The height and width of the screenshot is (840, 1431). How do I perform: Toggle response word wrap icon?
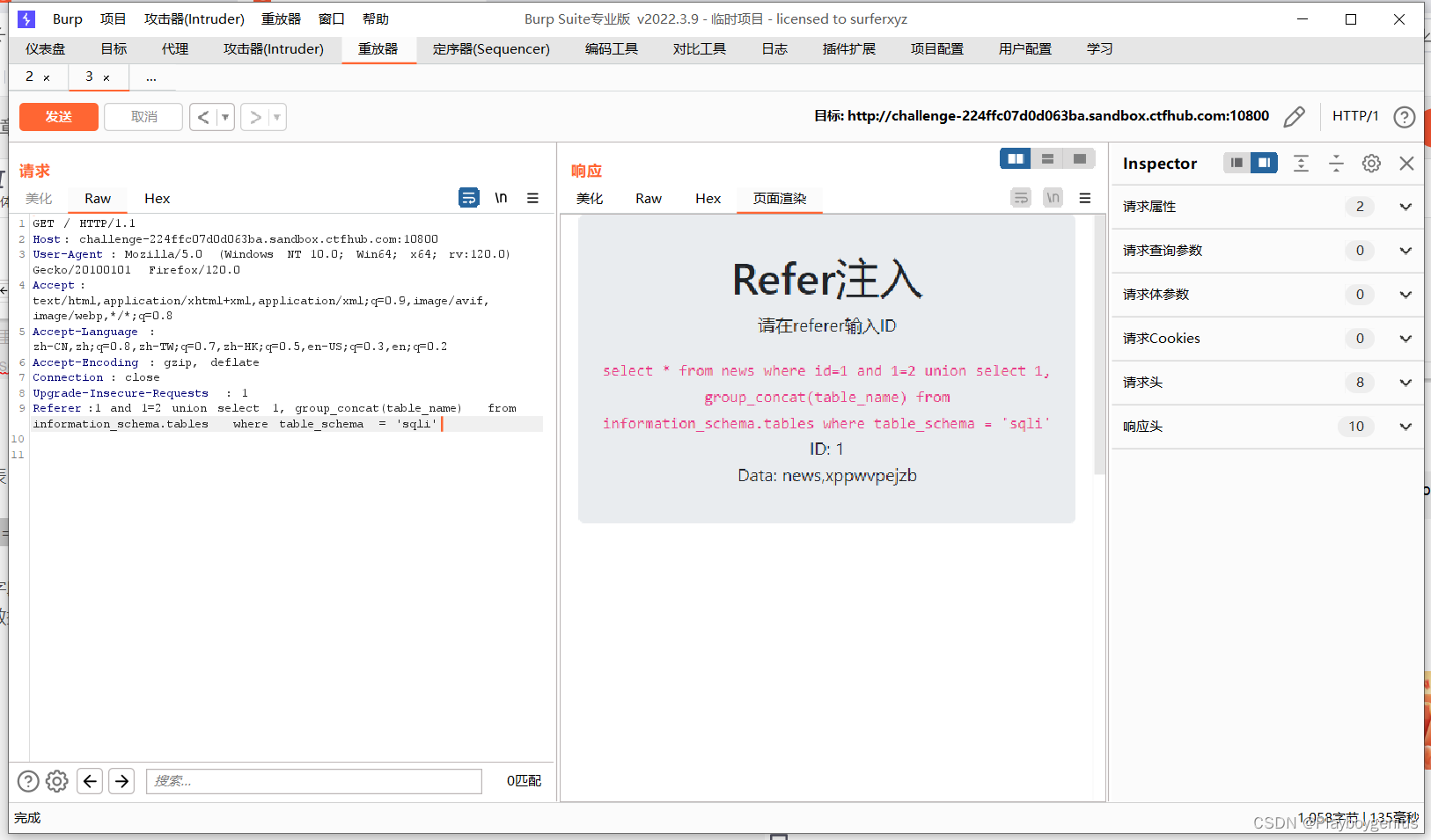[x=1021, y=198]
